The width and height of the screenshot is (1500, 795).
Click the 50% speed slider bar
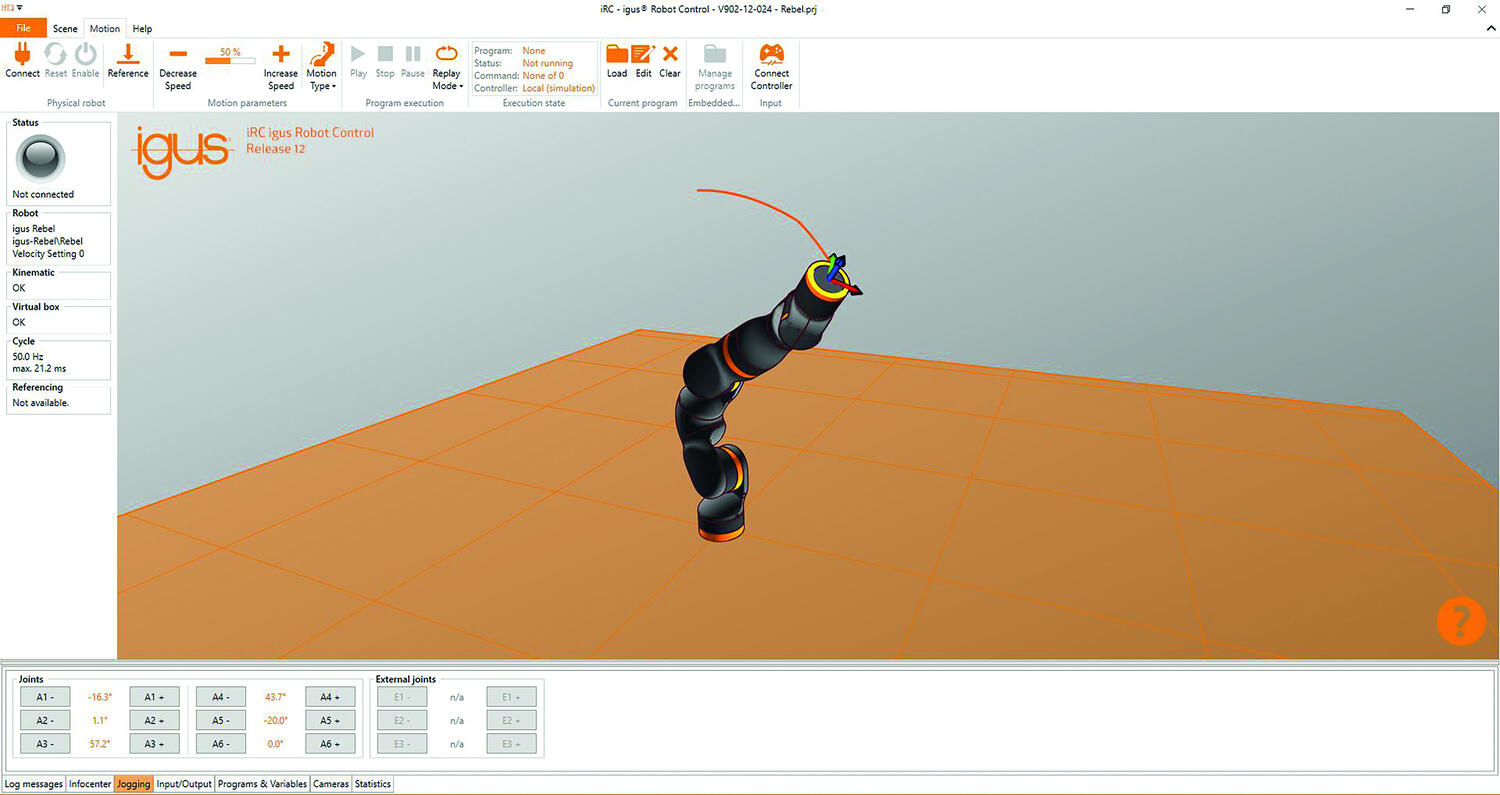(x=230, y=60)
